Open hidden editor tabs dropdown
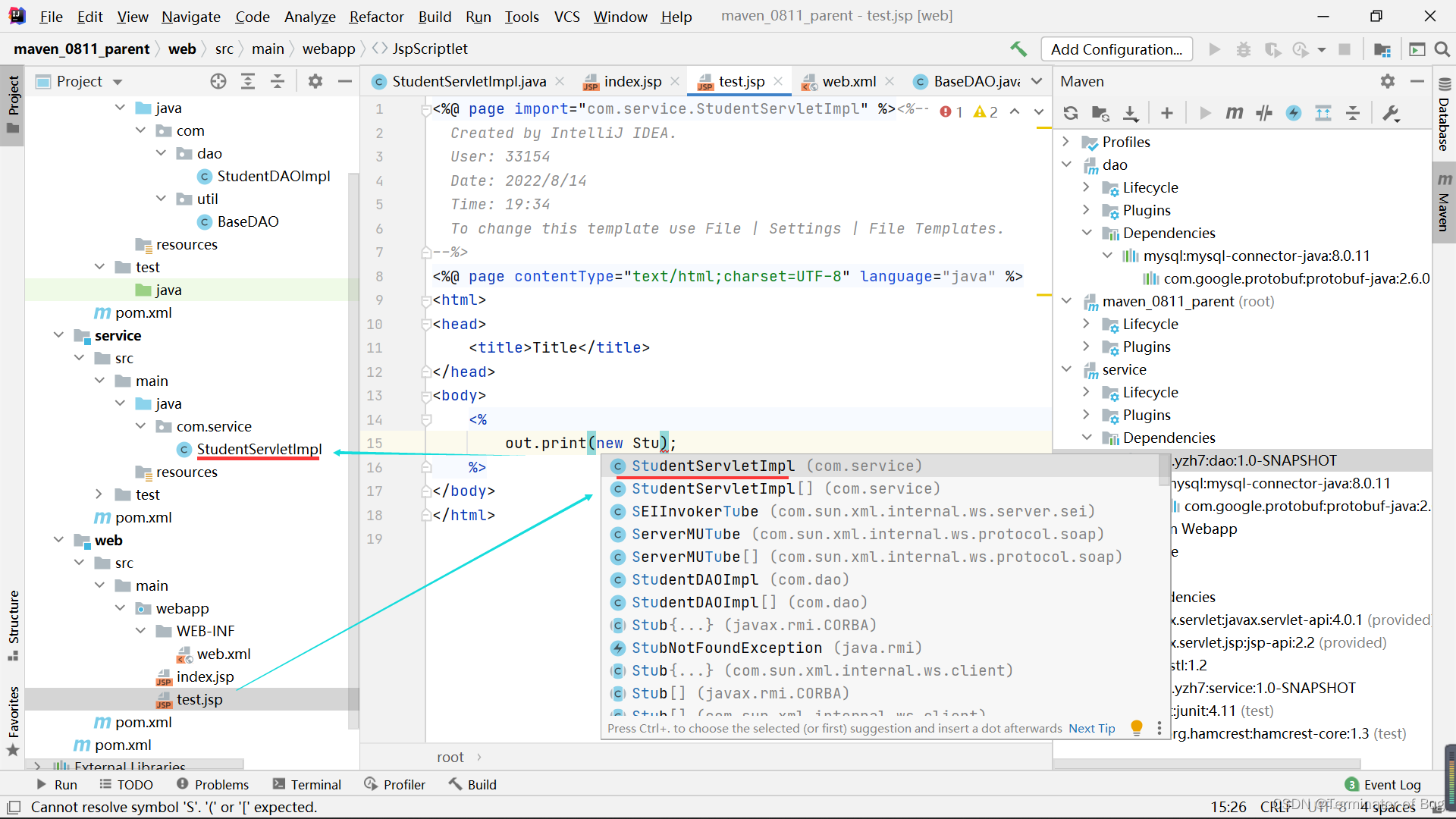This screenshot has width=1456, height=819. pos(1037,81)
